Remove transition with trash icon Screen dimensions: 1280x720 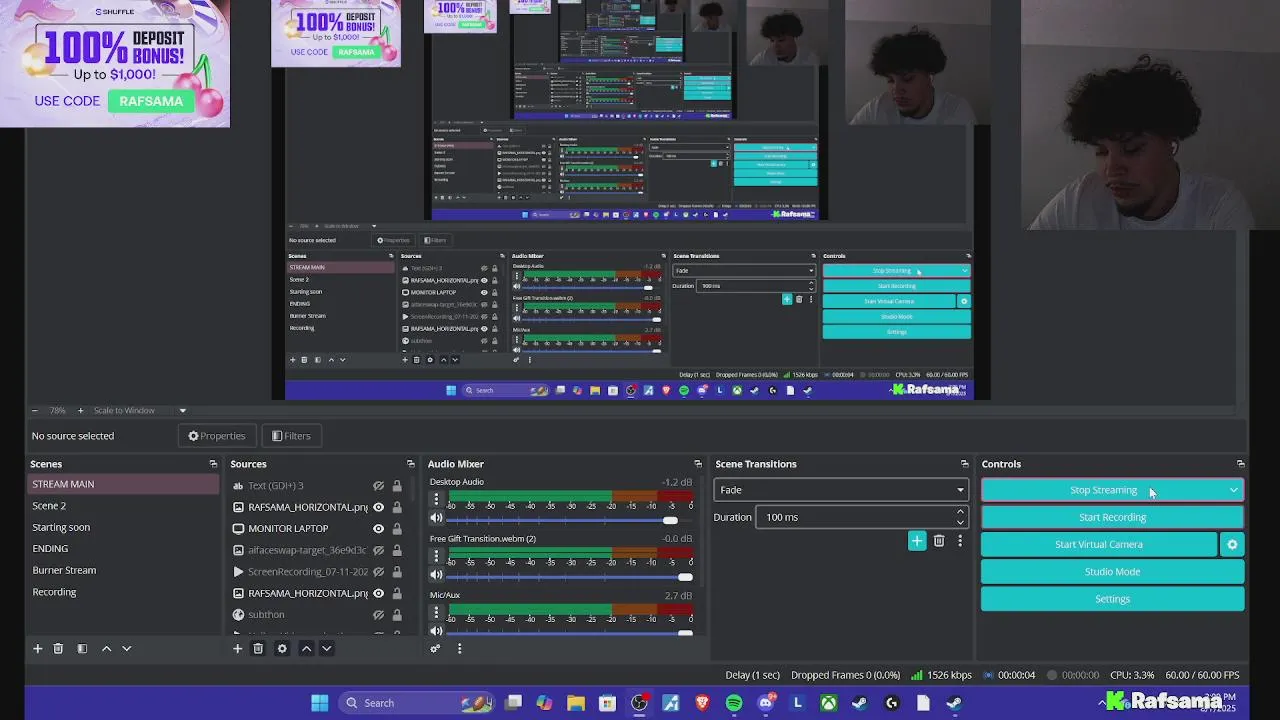pyautogui.click(x=939, y=541)
